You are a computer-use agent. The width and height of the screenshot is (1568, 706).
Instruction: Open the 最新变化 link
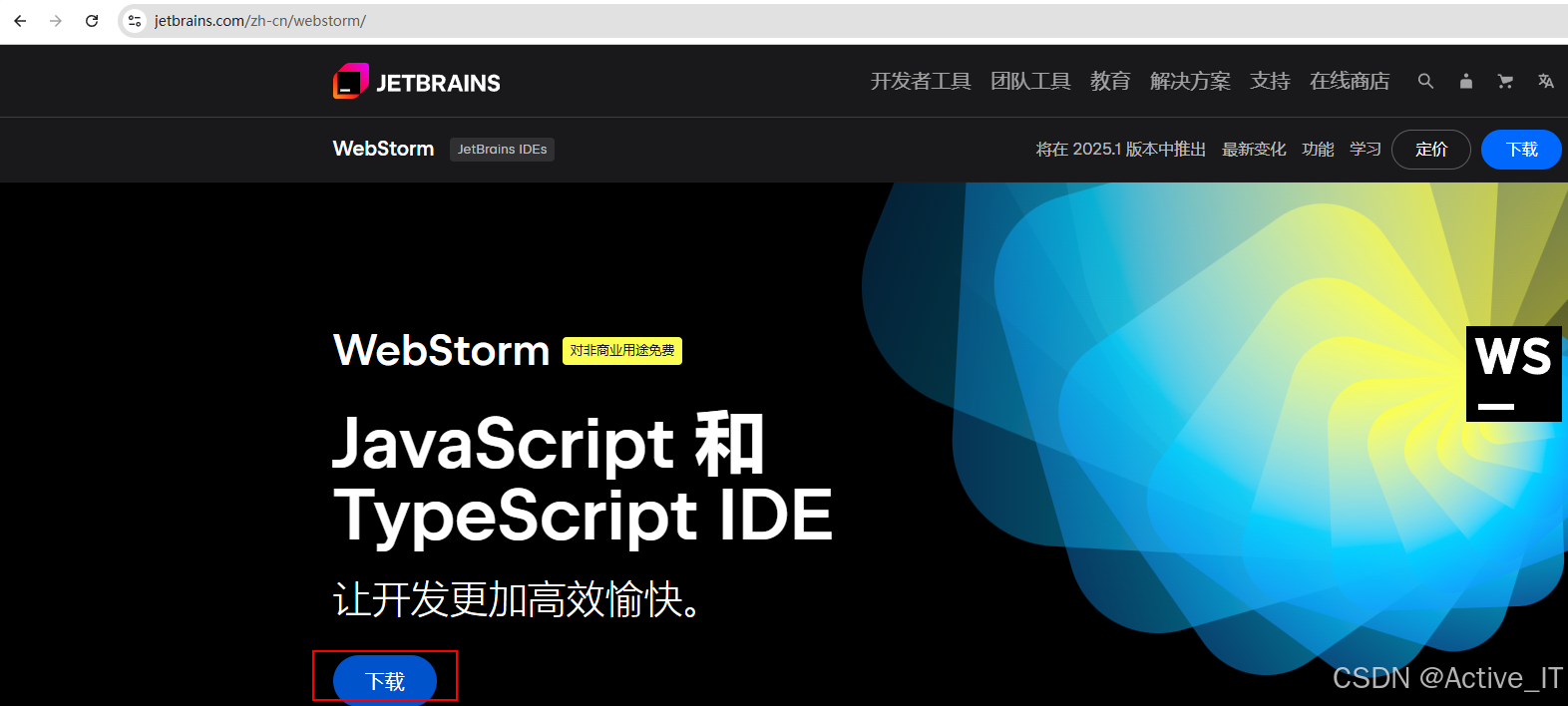point(1254,150)
